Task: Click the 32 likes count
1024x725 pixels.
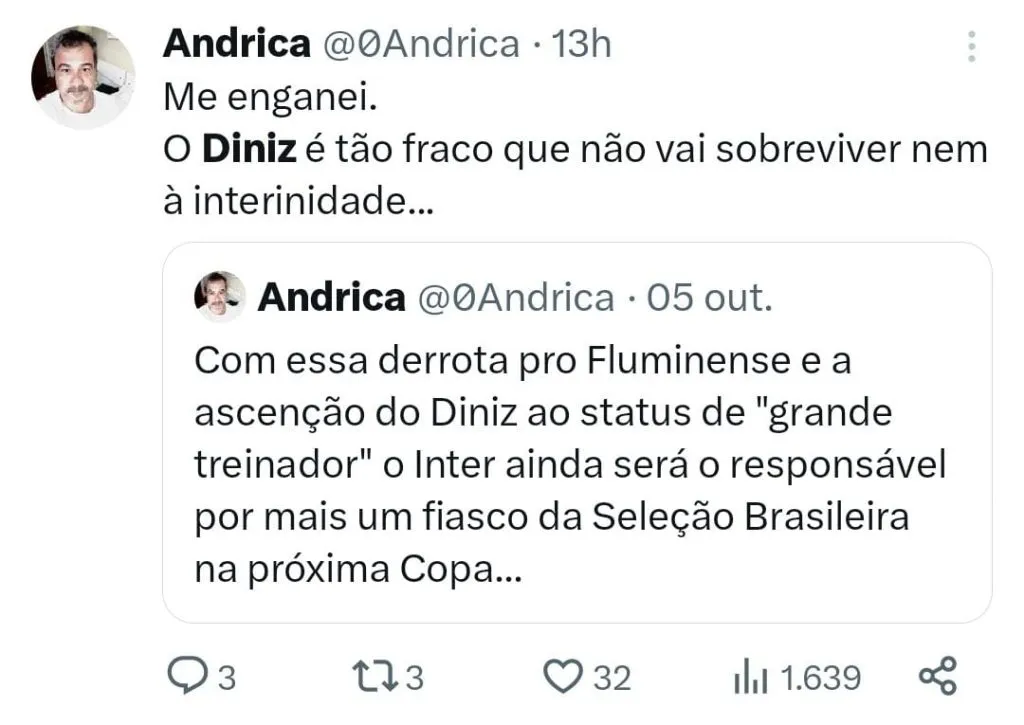Action: pyautogui.click(x=612, y=678)
